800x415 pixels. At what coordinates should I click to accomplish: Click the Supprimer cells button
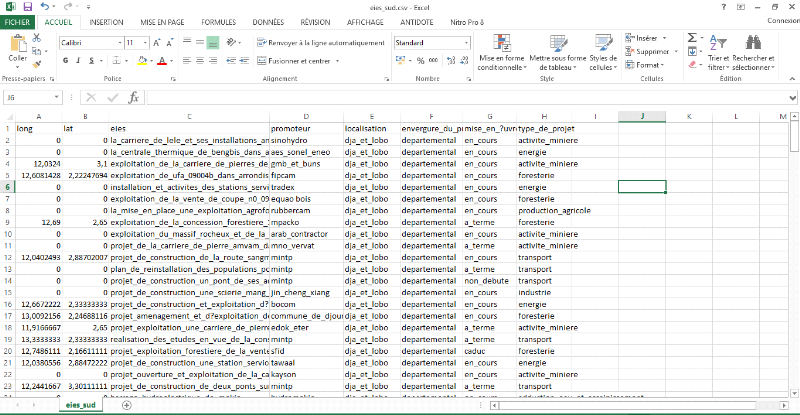(x=652, y=51)
